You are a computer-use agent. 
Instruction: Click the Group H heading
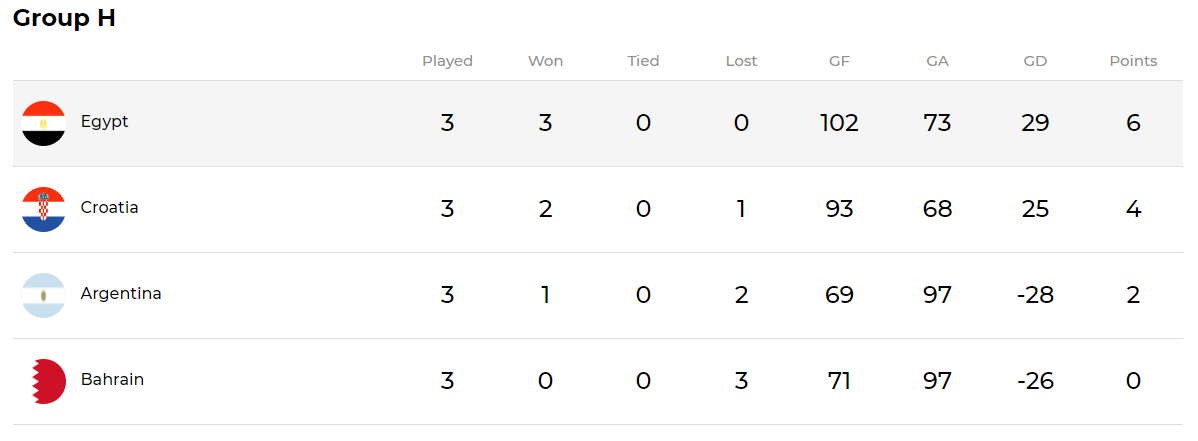[64, 18]
